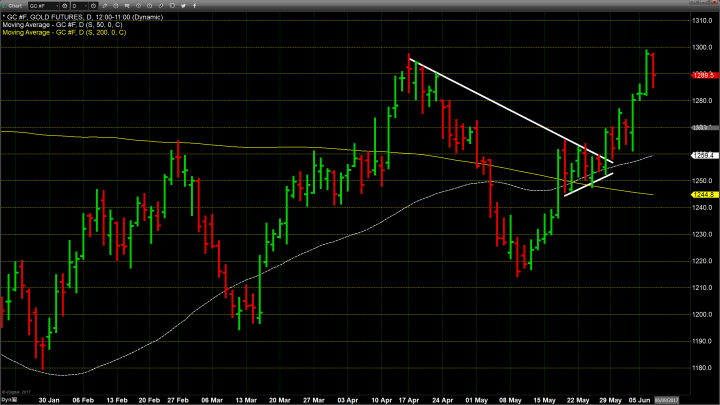720x405 pixels.
Task: Click the GOLD FUTURES chart title line
Action: click(x=75, y=19)
